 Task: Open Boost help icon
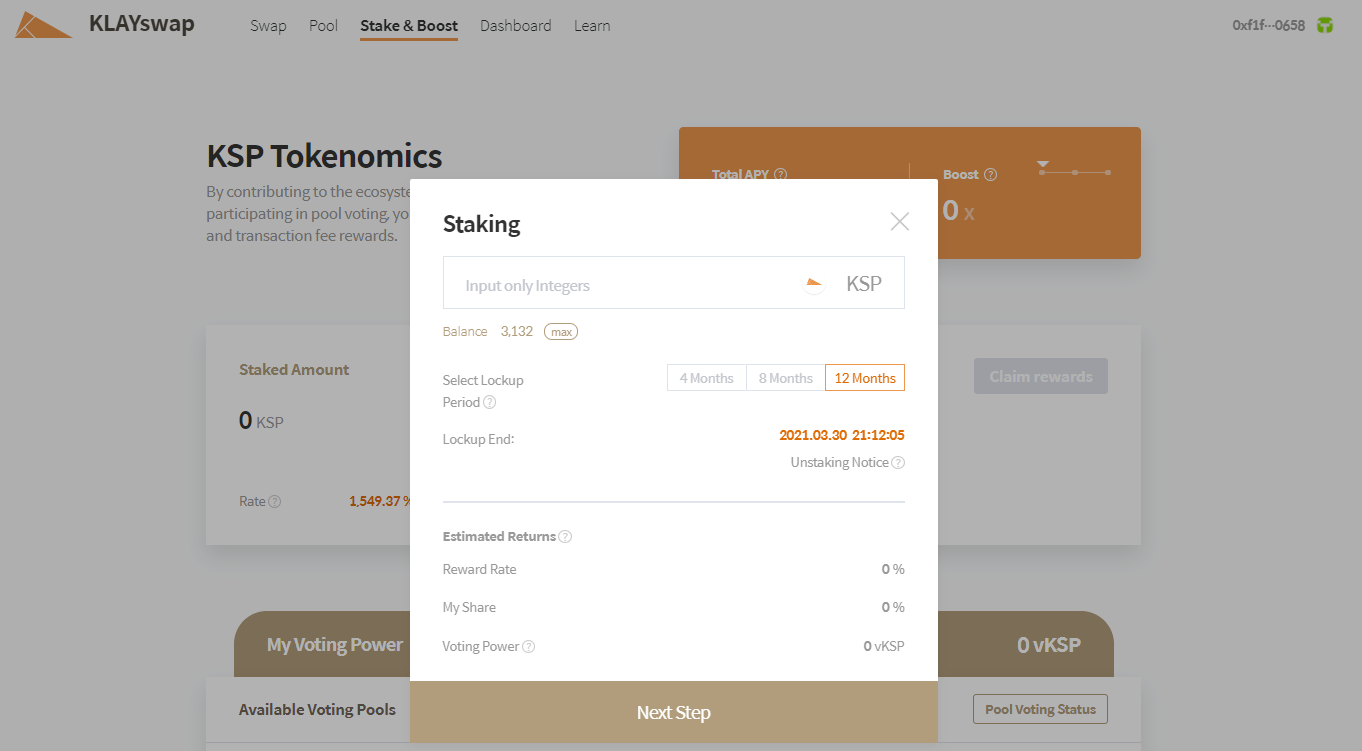tap(991, 174)
